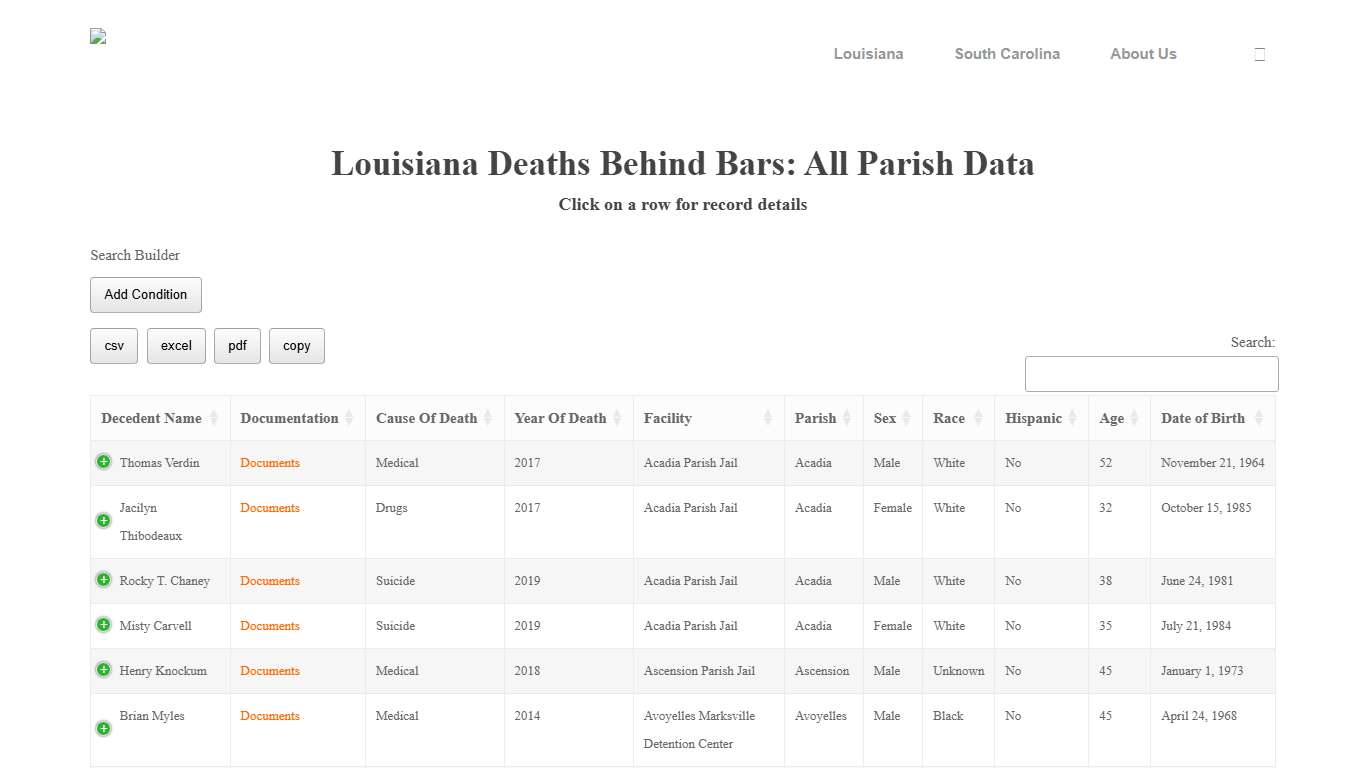Image resolution: width=1366 pixels, height=768 pixels.
Task: Toggle ascending sort on the Age column
Action: coord(1135,418)
